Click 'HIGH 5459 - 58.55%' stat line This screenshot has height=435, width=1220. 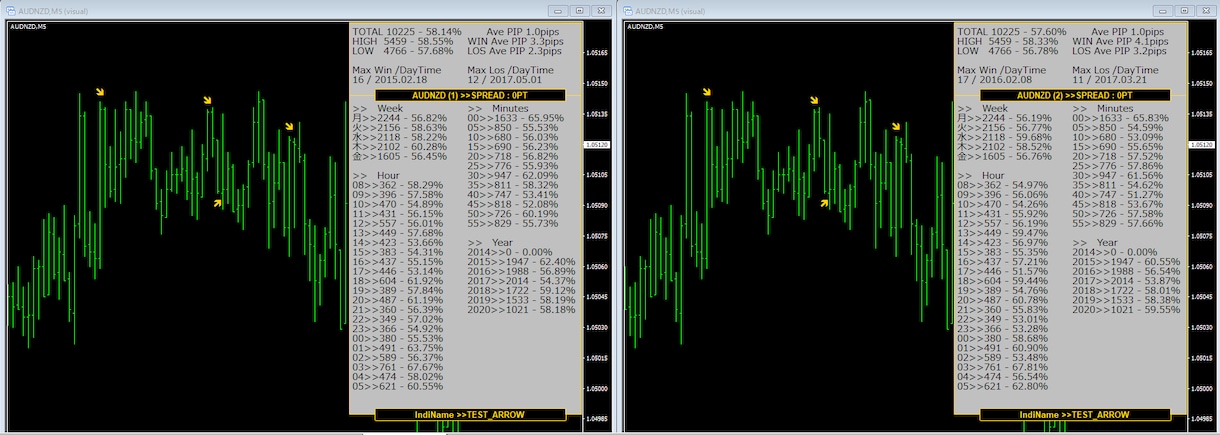pos(404,41)
